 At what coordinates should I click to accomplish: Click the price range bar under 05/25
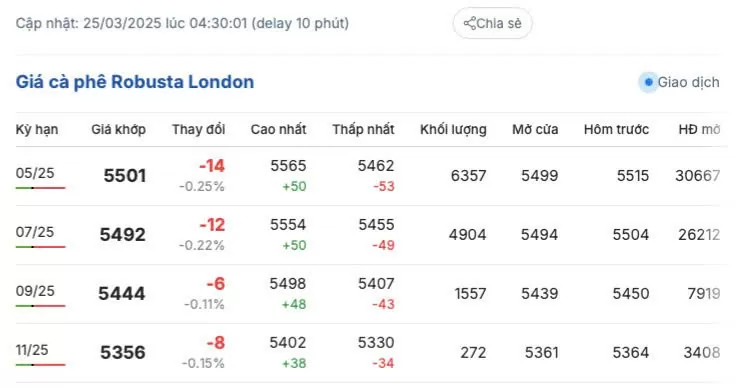(41, 188)
